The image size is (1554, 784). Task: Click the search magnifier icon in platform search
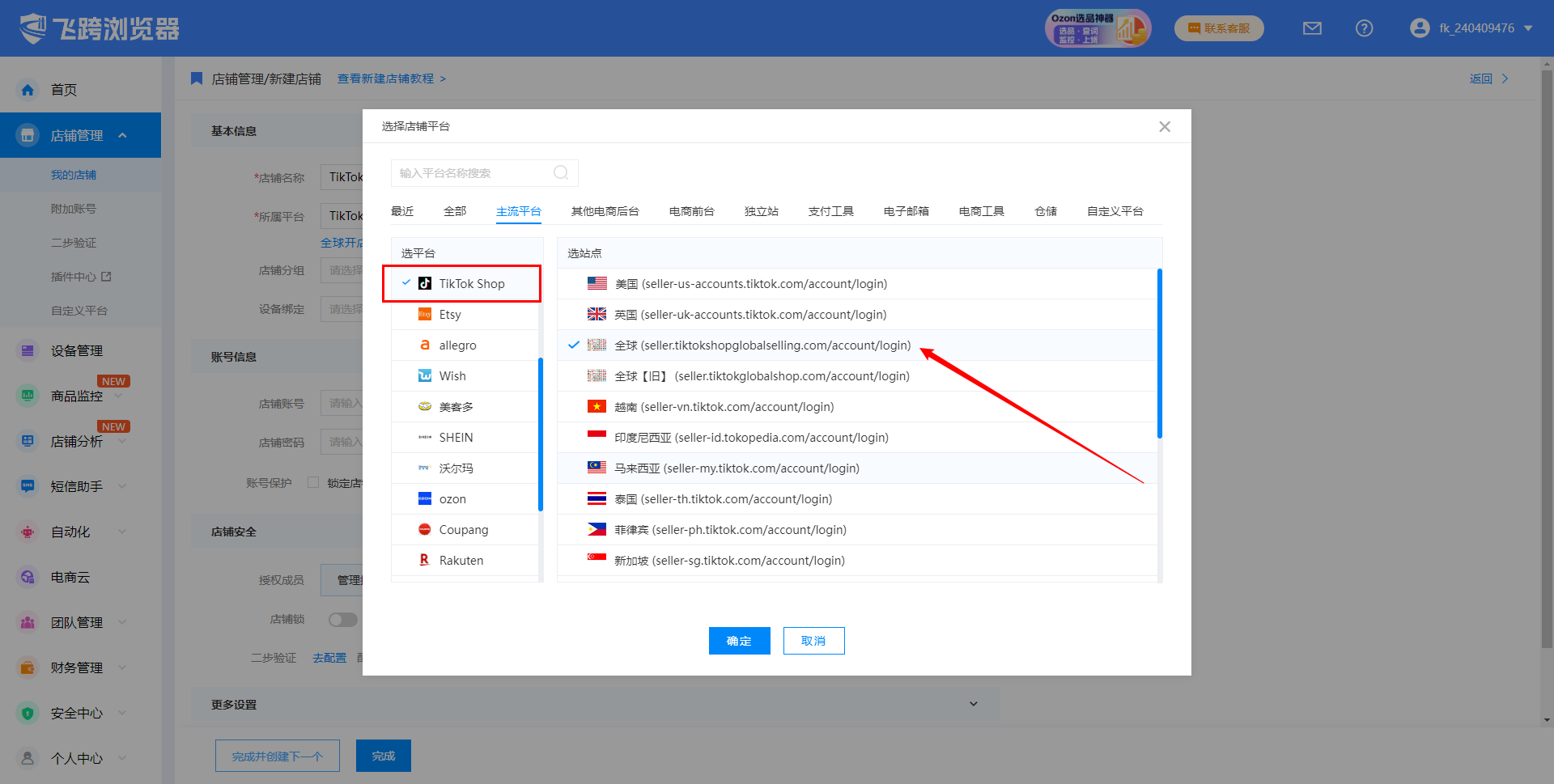pyautogui.click(x=561, y=173)
